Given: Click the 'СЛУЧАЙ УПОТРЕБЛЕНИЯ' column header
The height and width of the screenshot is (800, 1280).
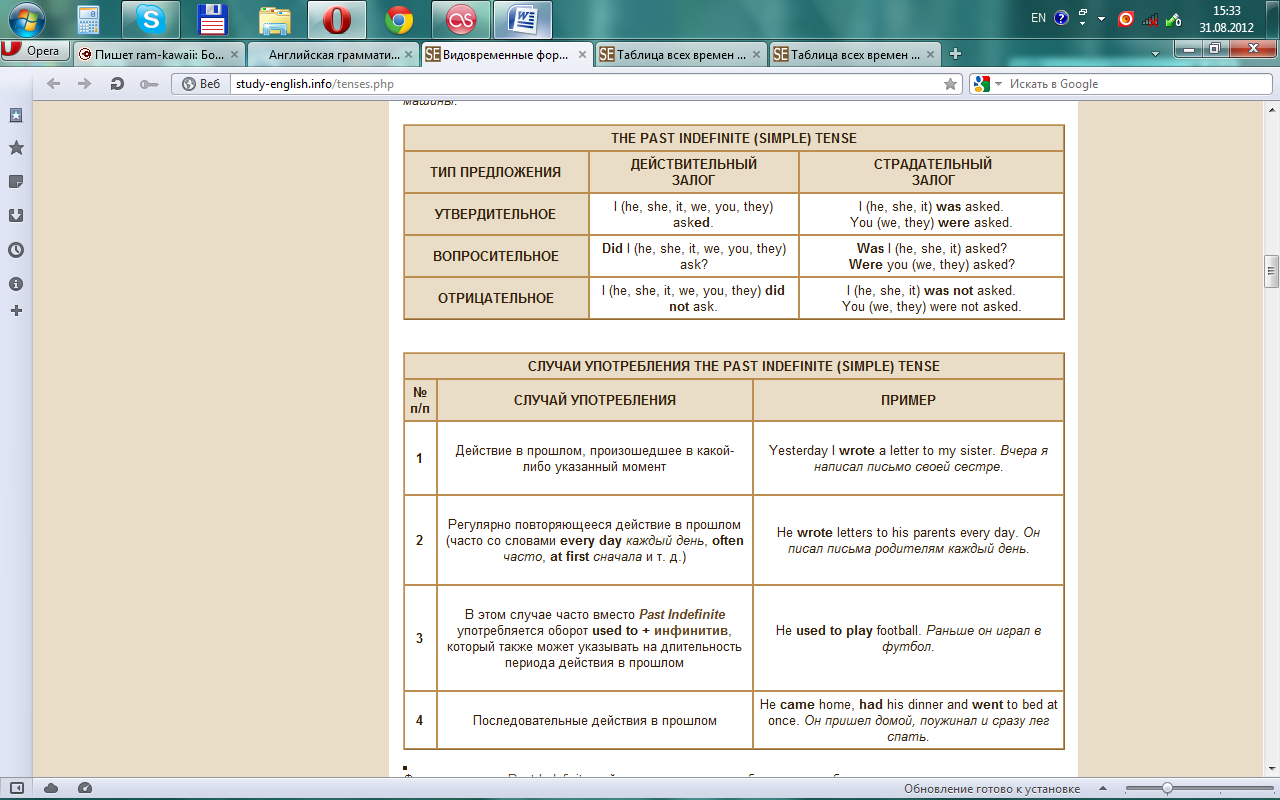Looking at the screenshot, I should tap(595, 400).
